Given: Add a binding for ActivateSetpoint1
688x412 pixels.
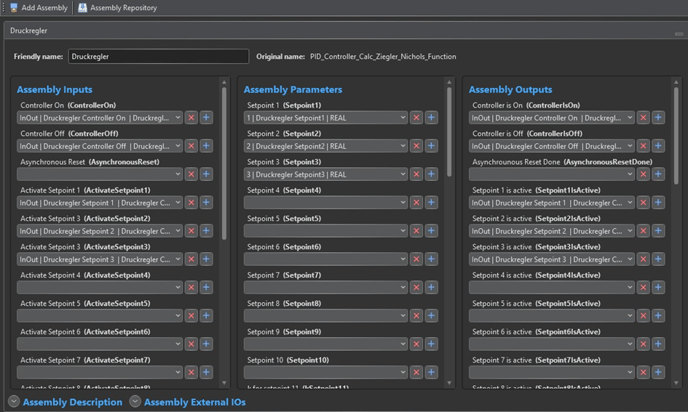Looking at the screenshot, I should 206,202.
